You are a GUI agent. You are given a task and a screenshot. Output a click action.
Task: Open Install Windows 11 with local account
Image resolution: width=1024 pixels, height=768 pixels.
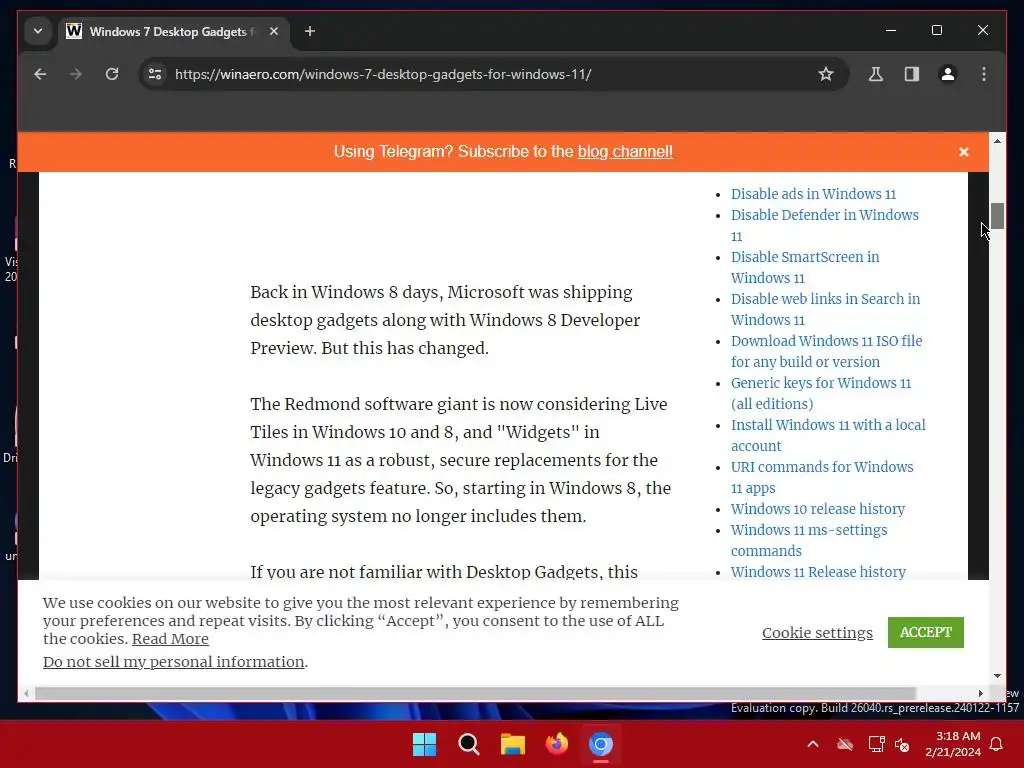coord(828,435)
